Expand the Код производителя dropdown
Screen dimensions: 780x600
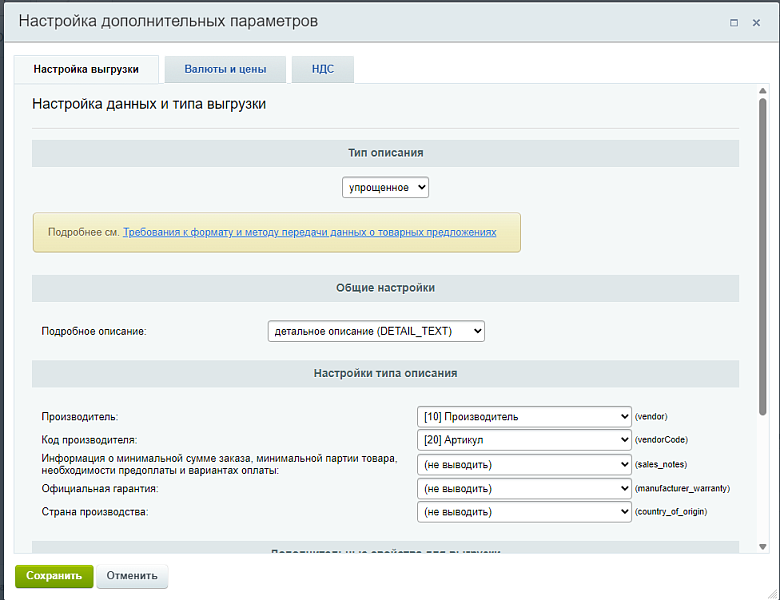[524, 439]
